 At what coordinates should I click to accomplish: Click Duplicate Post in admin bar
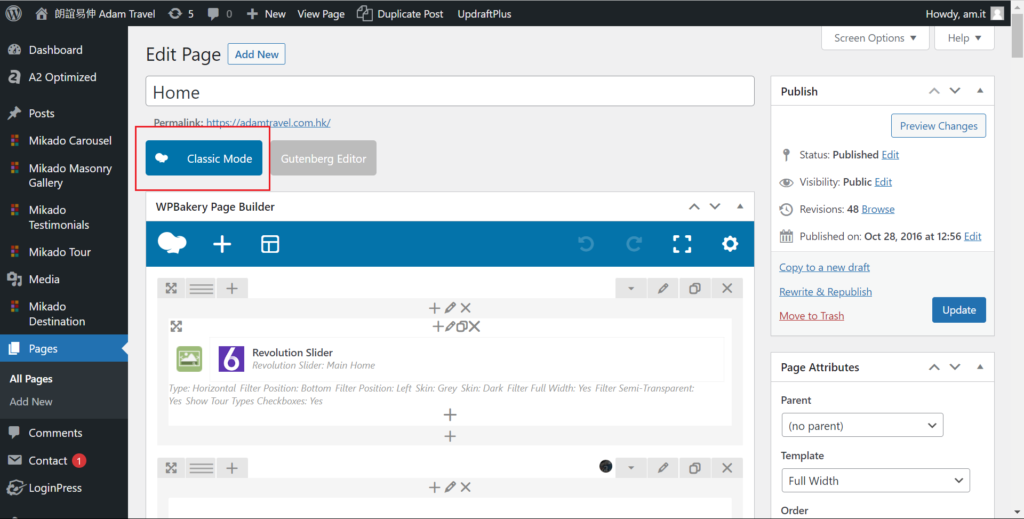coord(400,14)
